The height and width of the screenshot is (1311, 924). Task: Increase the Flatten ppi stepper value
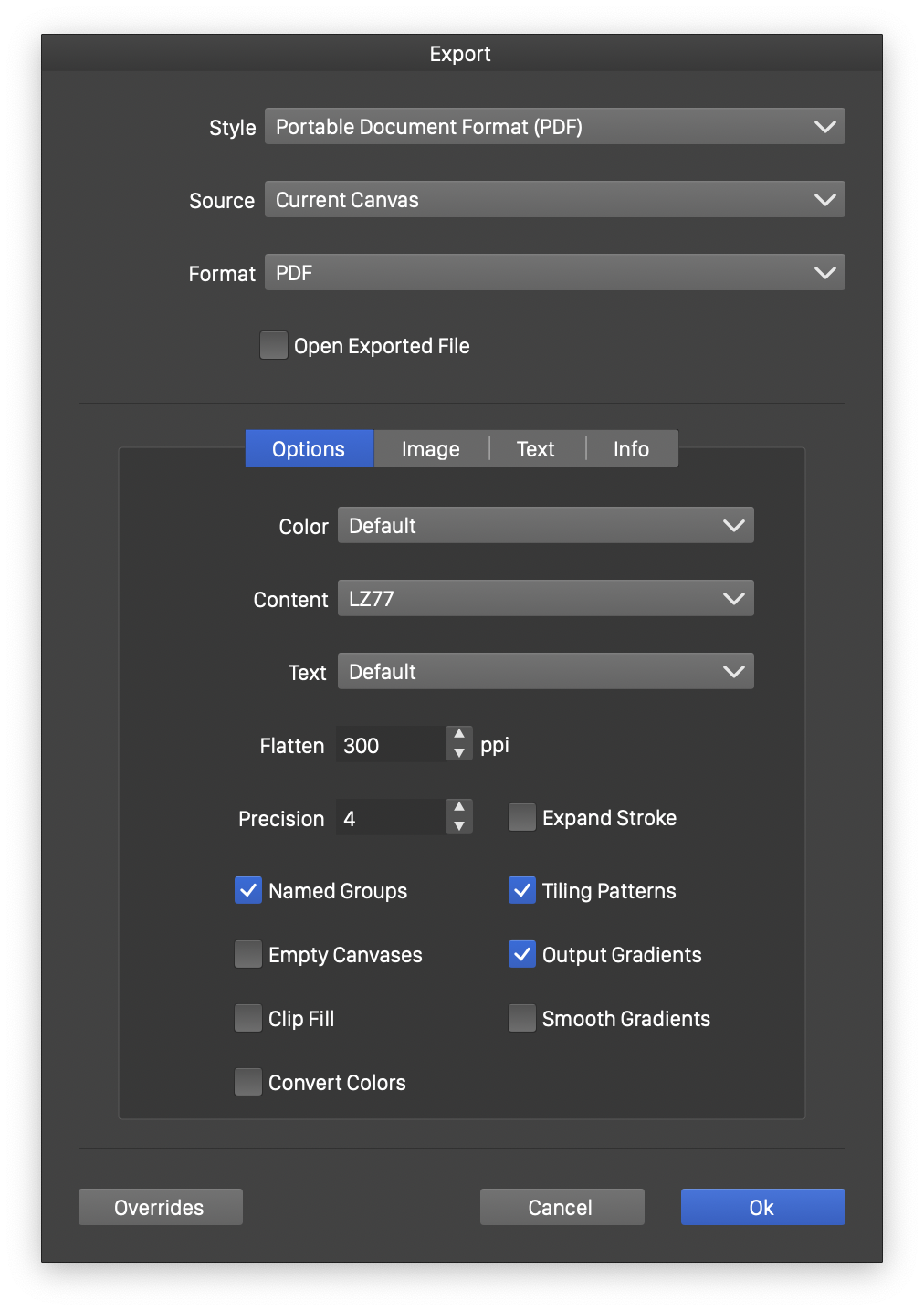pyautogui.click(x=459, y=734)
